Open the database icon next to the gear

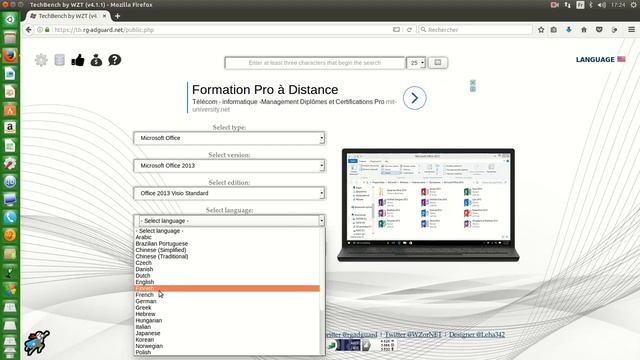60,60
